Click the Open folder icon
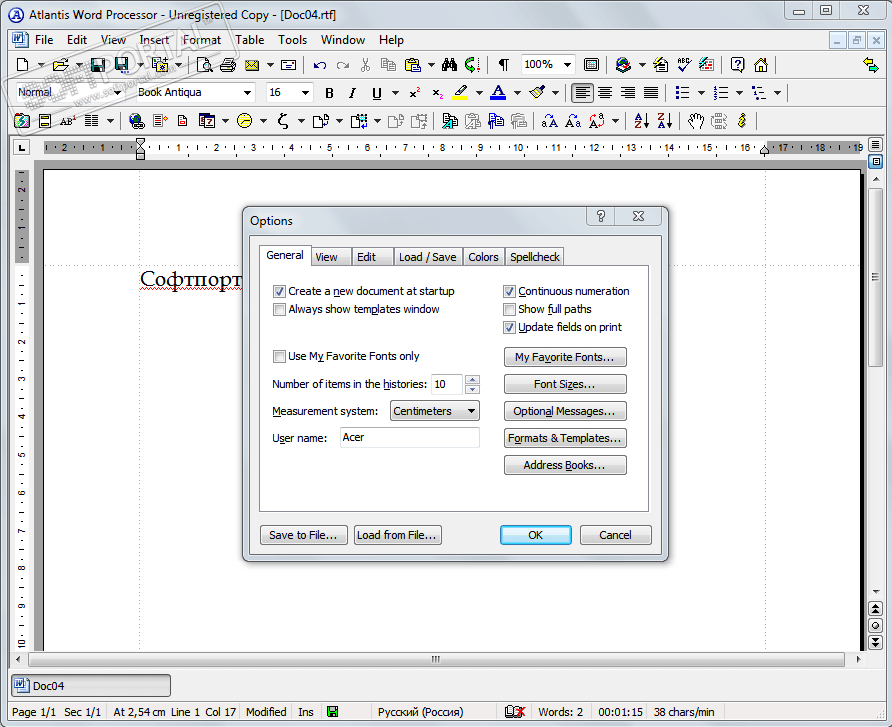 pyautogui.click(x=60, y=65)
